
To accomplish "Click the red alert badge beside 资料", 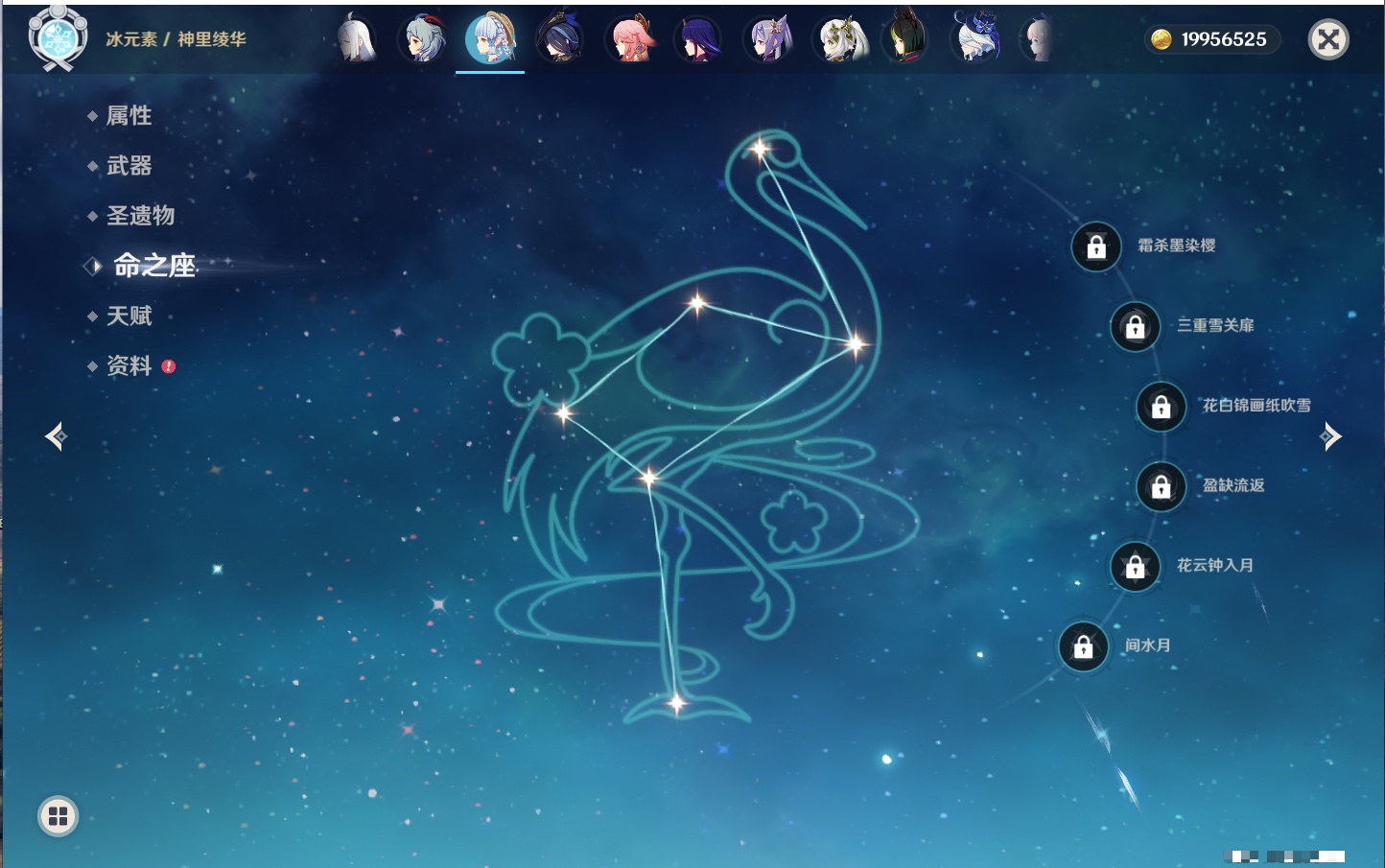I will point(169,366).
